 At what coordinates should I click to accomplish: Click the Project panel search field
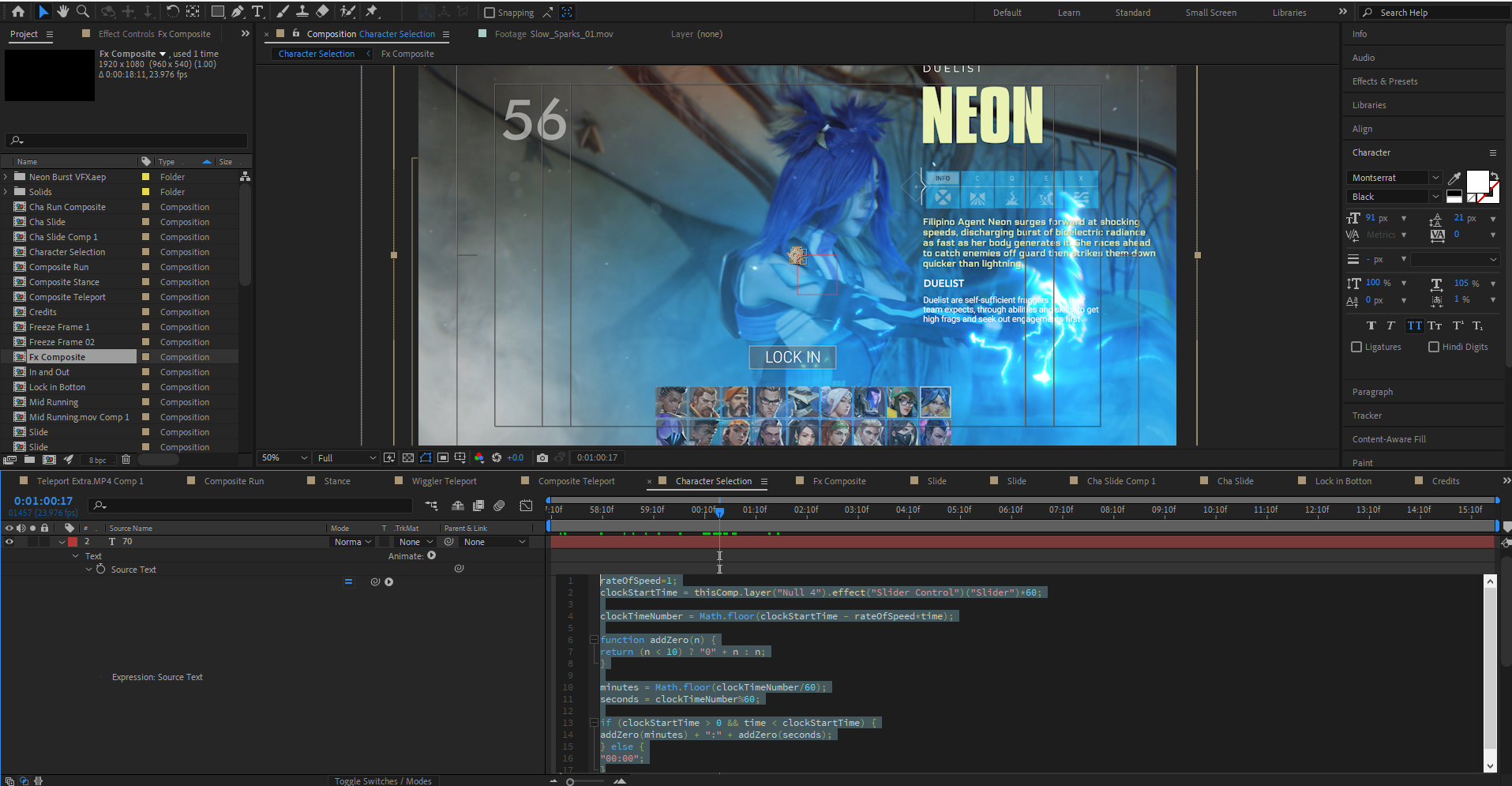[126, 141]
